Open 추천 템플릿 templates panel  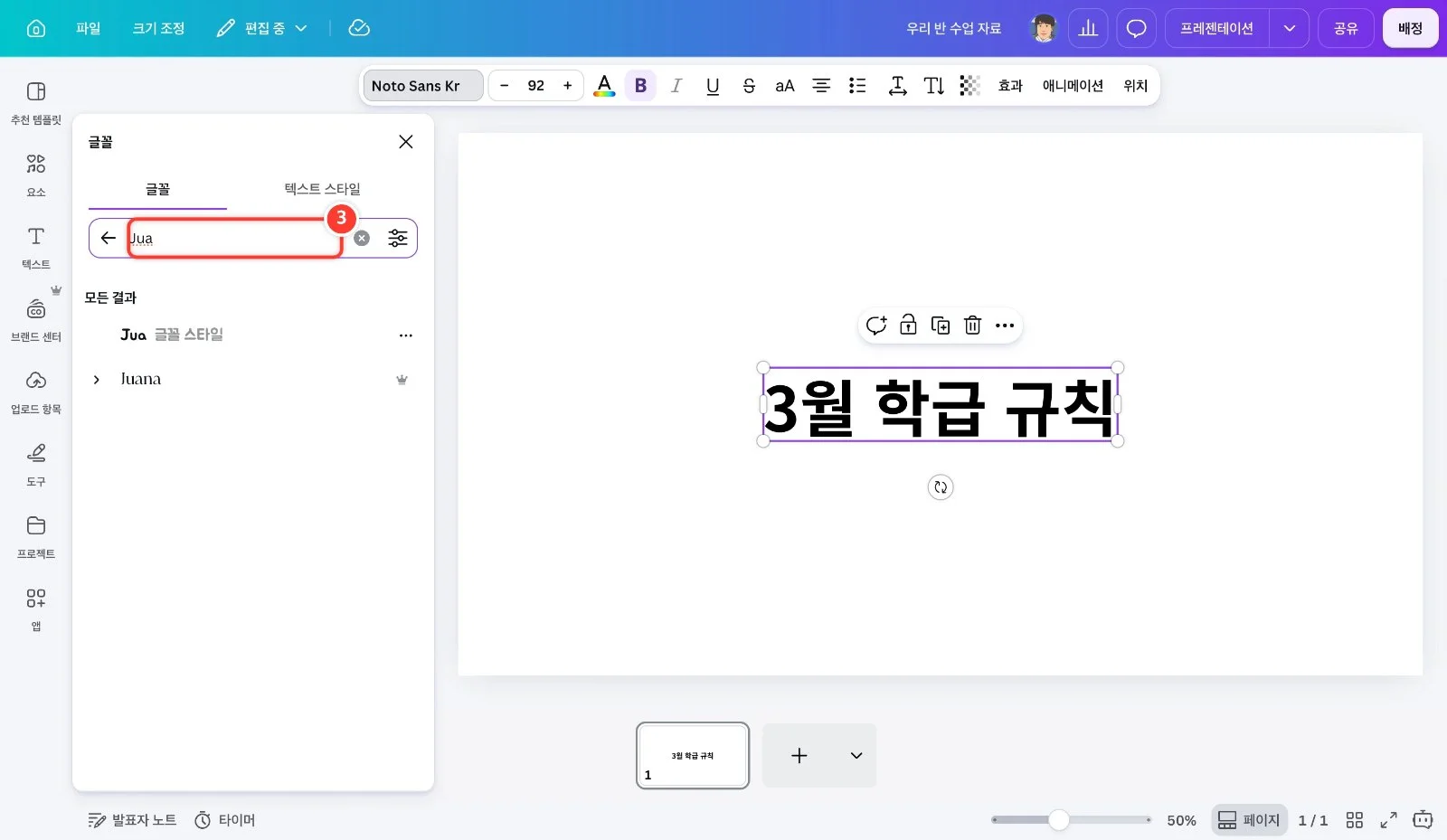36,102
